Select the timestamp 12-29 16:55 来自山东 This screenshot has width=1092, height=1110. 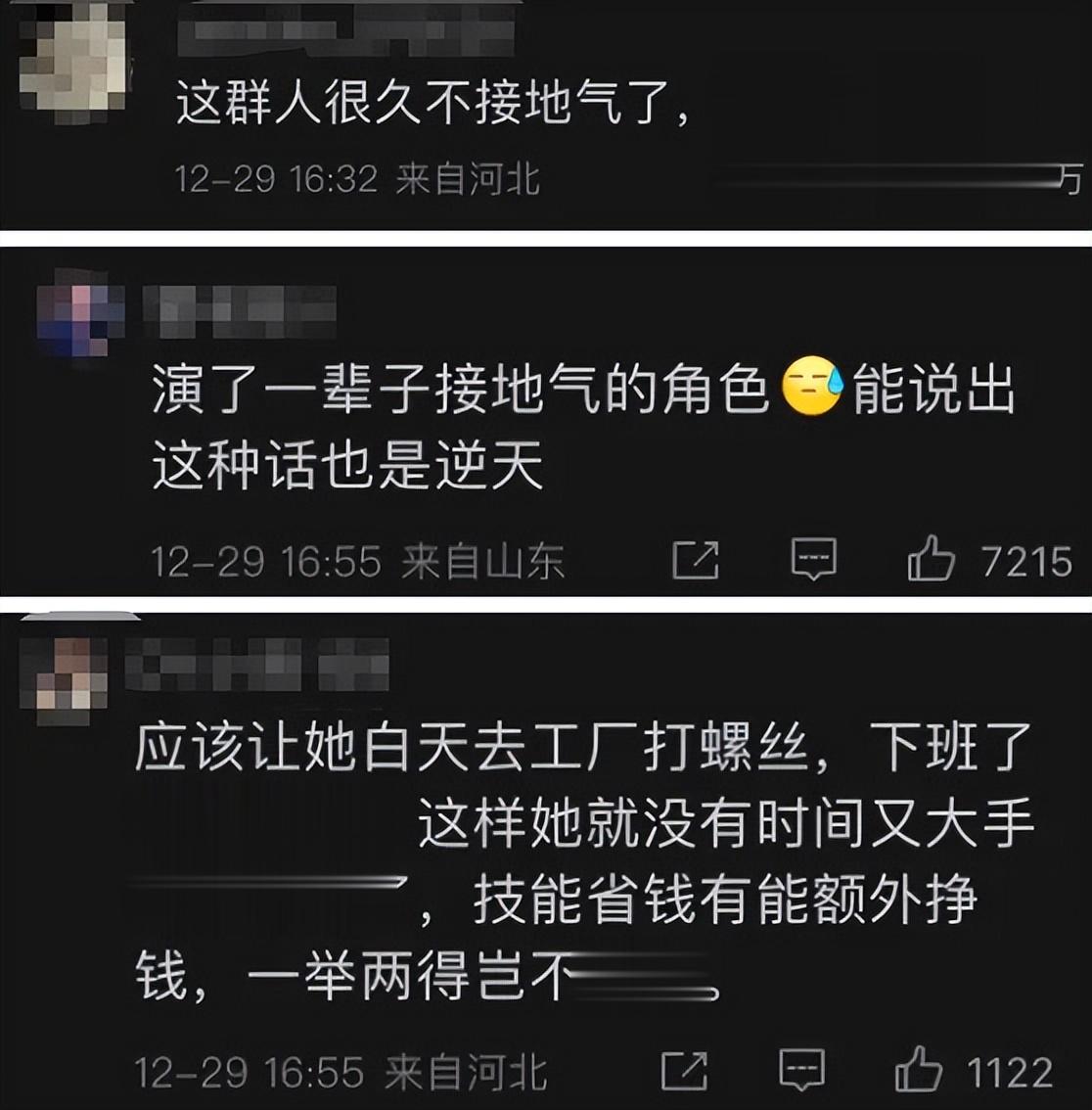(358, 562)
